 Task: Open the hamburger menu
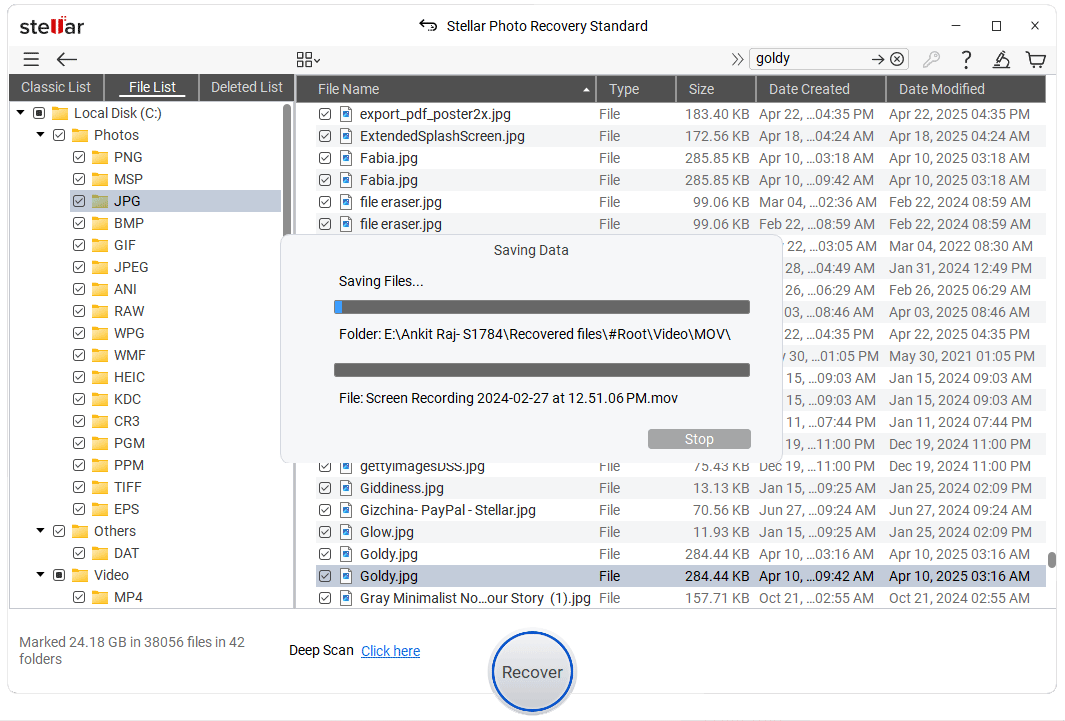pyautogui.click(x=30, y=59)
